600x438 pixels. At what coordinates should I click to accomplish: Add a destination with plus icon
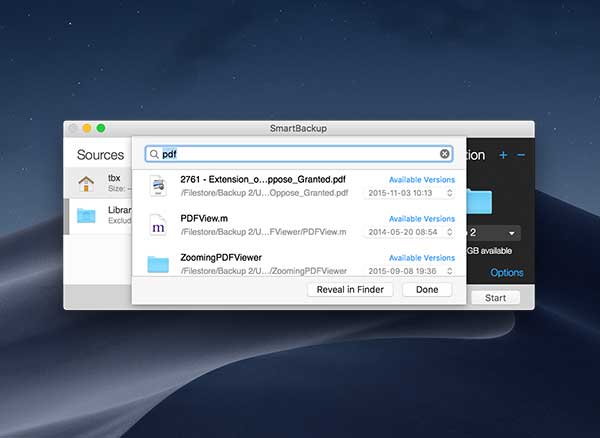point(503,155)
